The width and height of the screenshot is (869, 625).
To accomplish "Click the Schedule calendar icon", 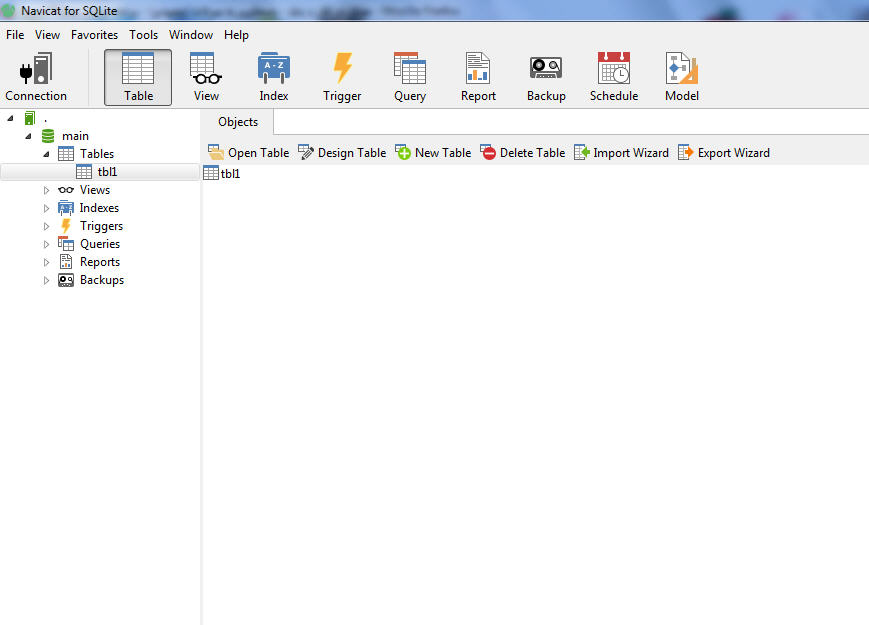I will tap(614, 69).
